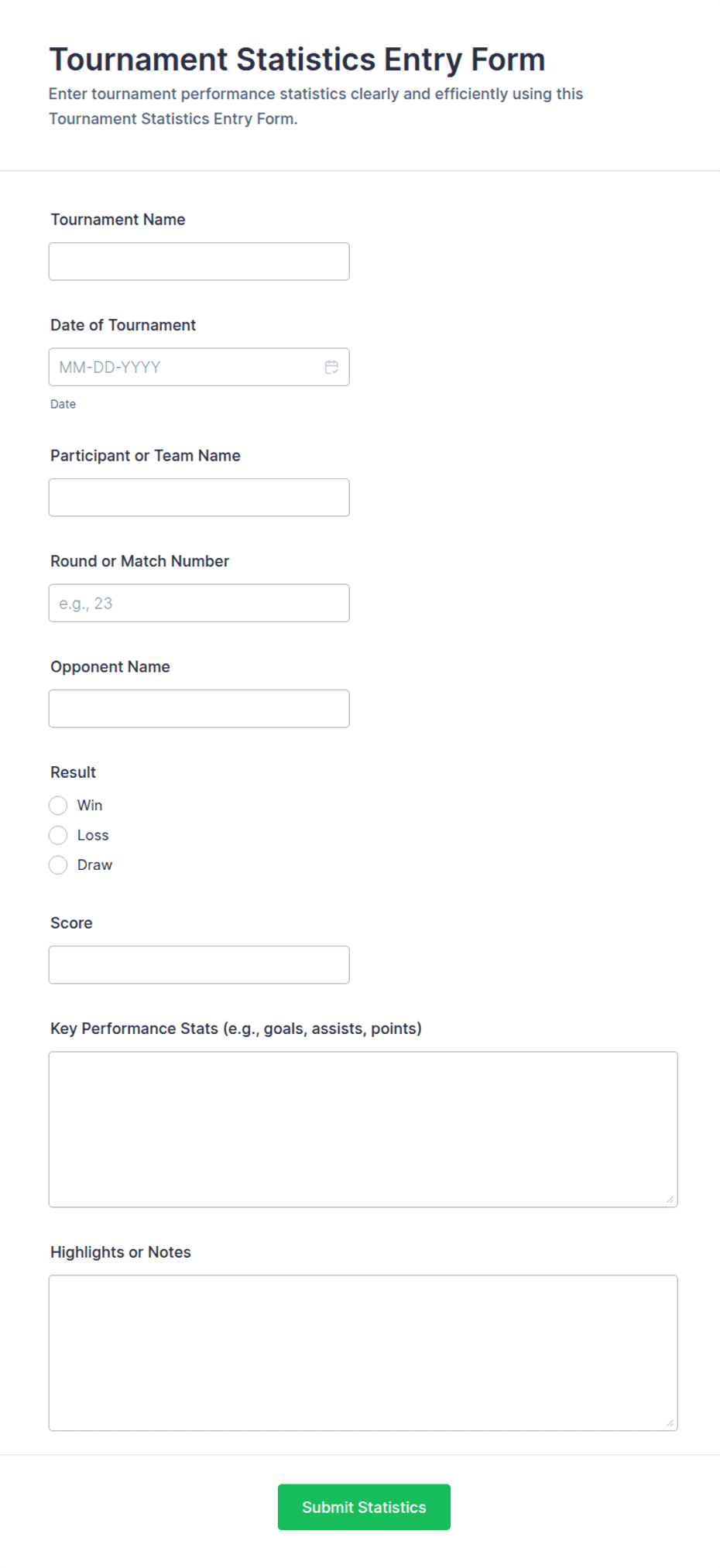Click the small Date sublabel
The image size is (720, 1568).
point(63,404)
